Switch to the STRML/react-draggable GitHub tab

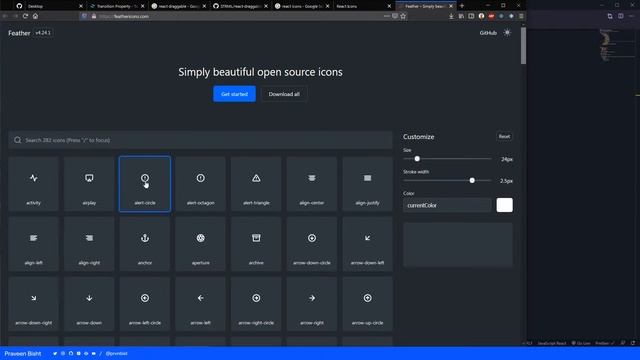[240, 6]
